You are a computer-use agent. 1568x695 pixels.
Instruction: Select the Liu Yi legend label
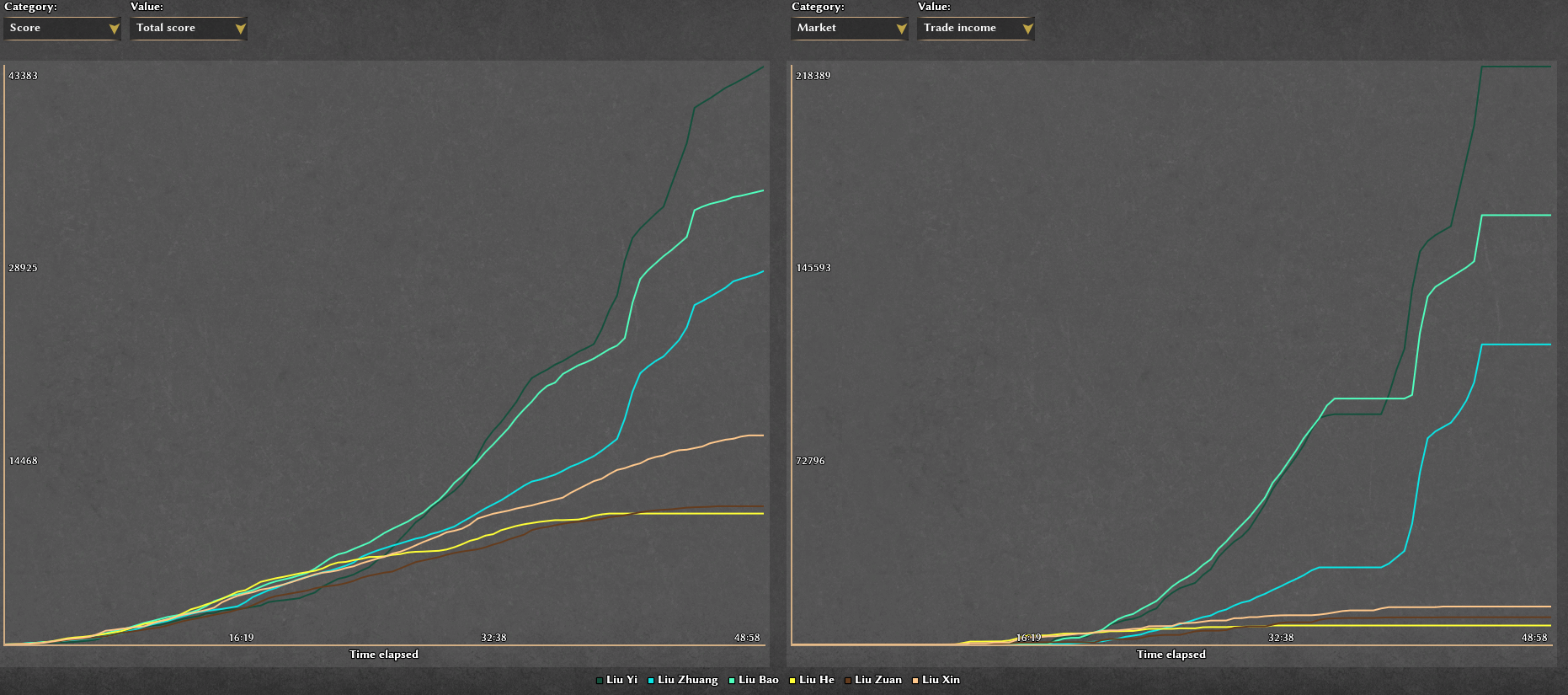(x=621, y=680)
